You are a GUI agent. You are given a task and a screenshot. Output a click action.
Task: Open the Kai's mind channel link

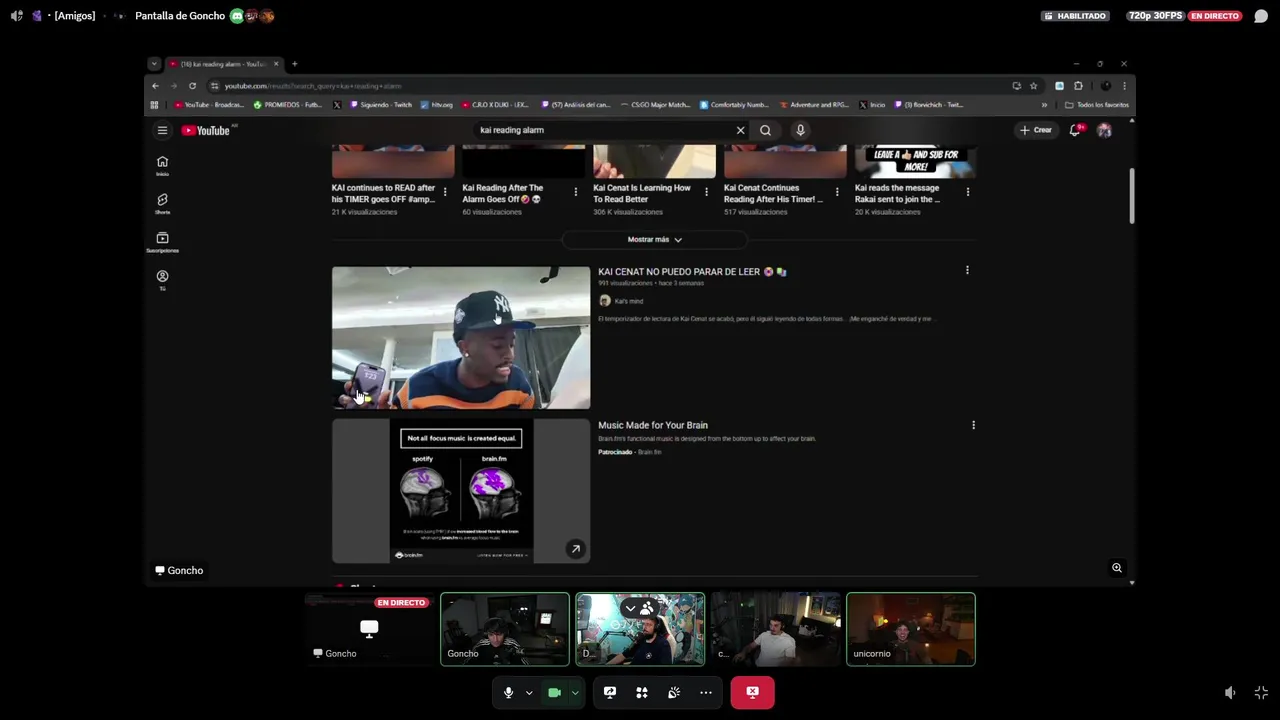click(629, 301)
